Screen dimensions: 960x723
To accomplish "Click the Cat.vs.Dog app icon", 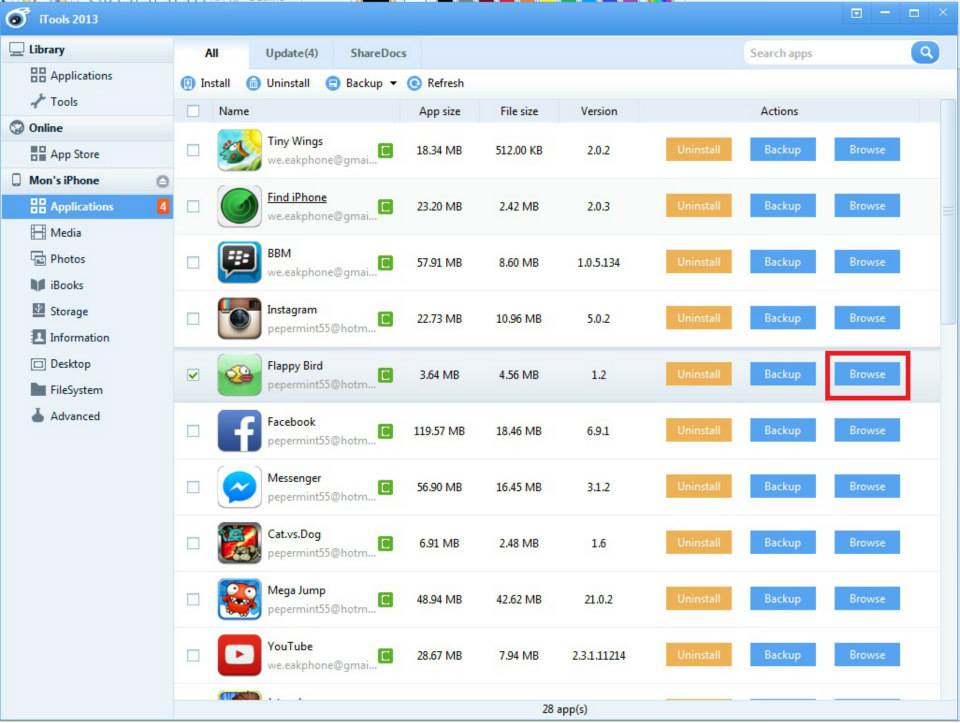I will click(x=239, y=543).
